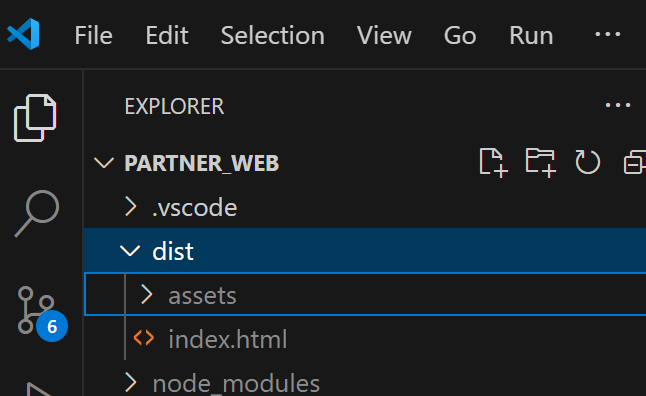Open the File menu

coord(94,35)
